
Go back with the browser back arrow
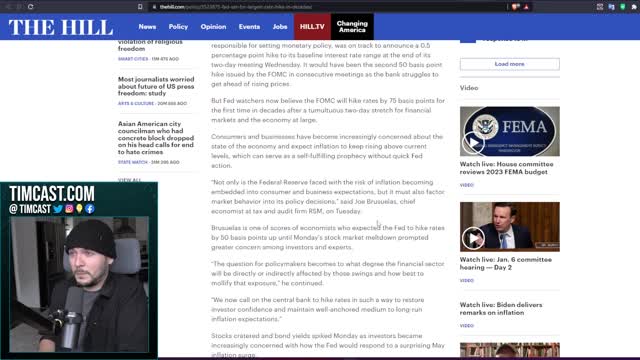[x=8, y=7]
